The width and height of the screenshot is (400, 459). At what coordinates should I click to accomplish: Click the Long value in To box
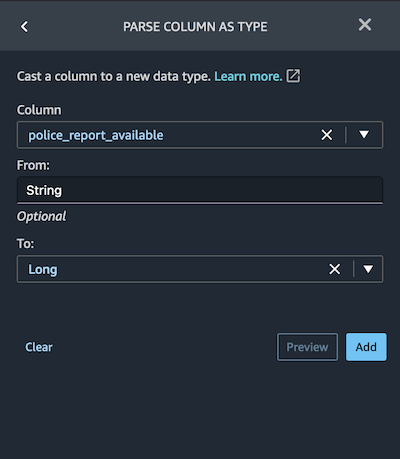click(43, 269)
